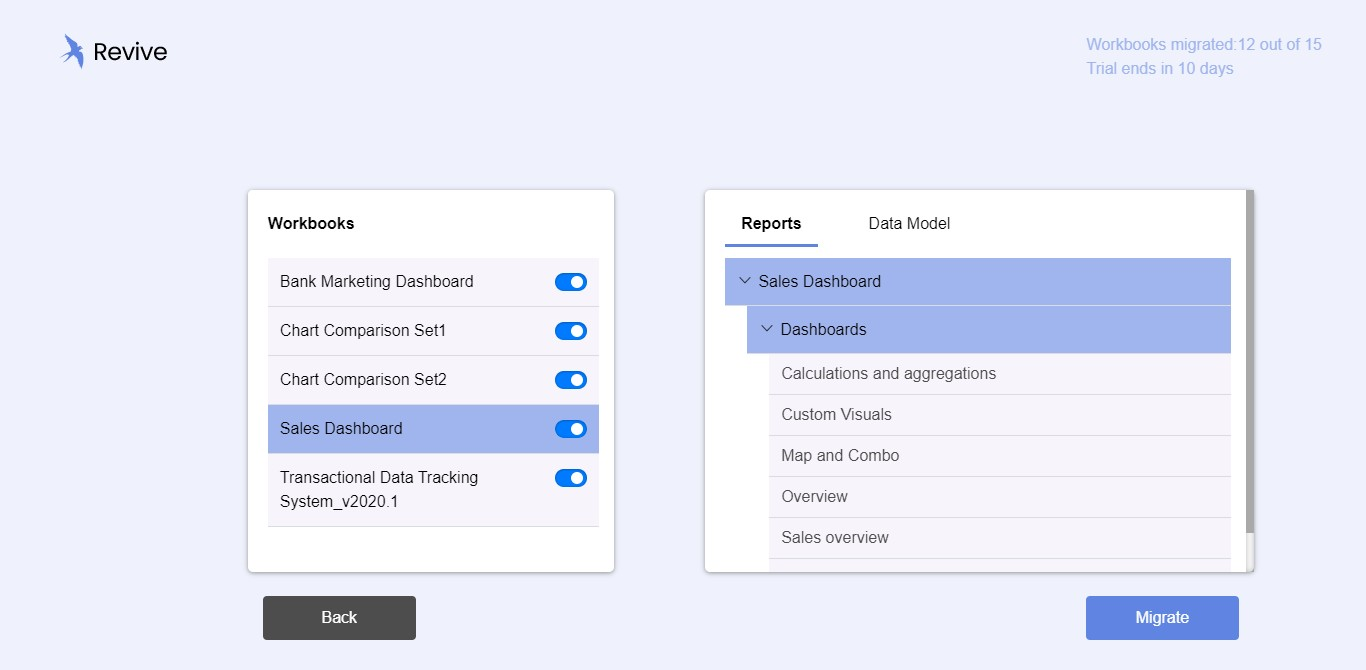Toggle the Sales Dashboard workbook switch
Image resolution: width=1366 pixels, height=670 pixels.
(x=570, y=429)
